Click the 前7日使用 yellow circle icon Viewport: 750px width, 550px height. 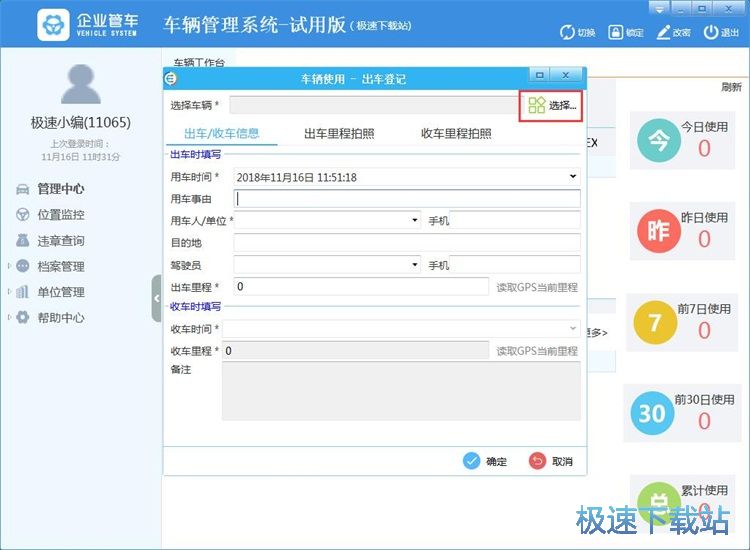click(x=655, y=322)
